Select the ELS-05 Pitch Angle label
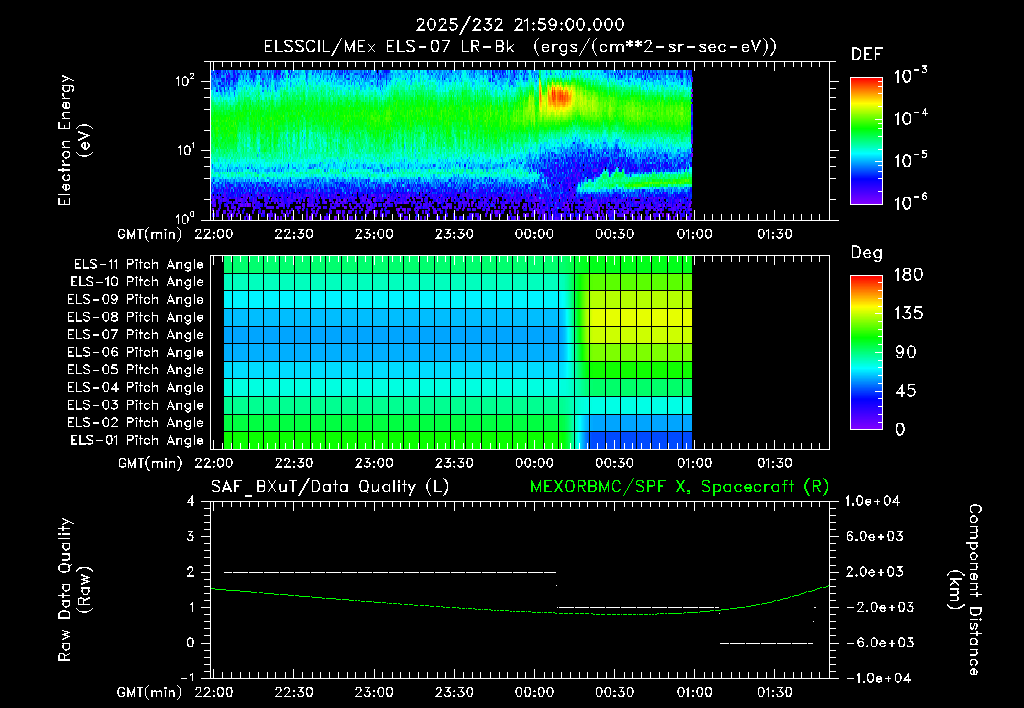Screen dimensions: 1024x708 (x=135, y=370)
